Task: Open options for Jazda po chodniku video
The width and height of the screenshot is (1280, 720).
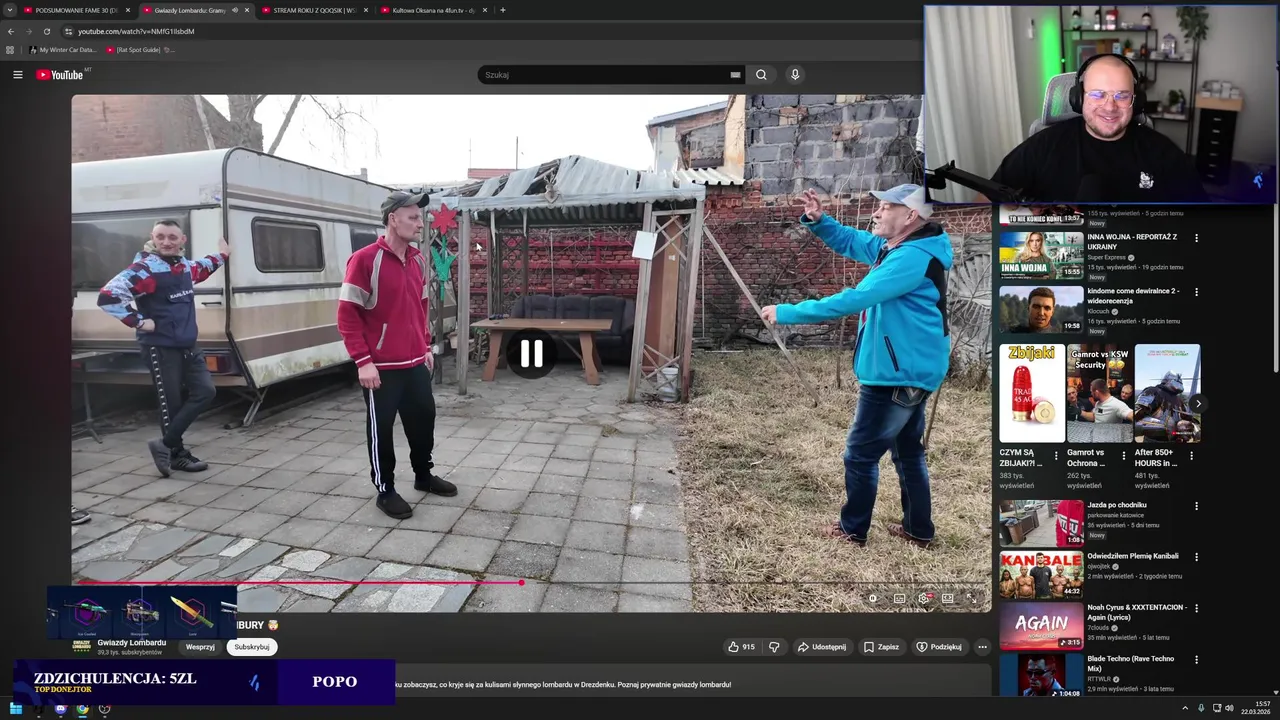Action: click(x=1196, y=506)
